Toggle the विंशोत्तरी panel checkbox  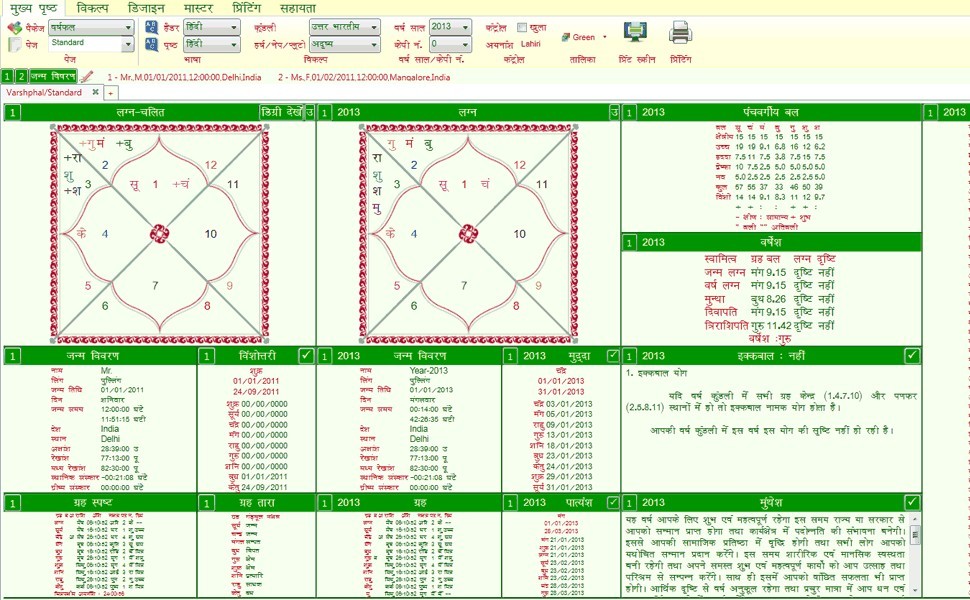(306, 356)
